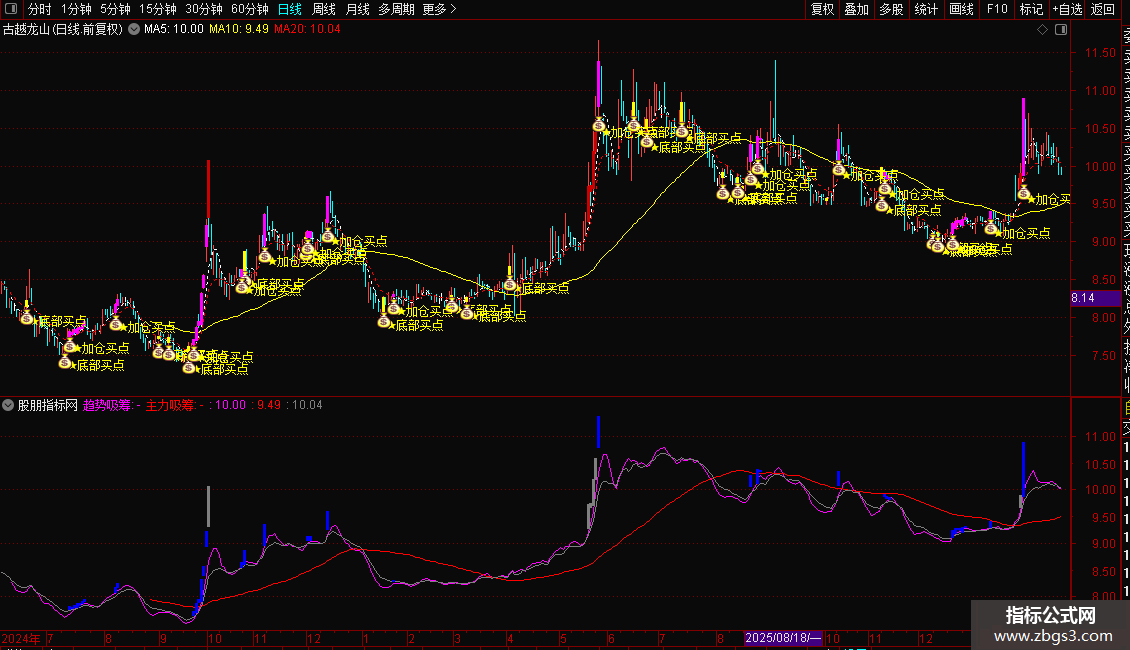Viewport: 1130px width, 650px height.
Task: Switch to the 分时 intraday view
Action: pos(40,9)
